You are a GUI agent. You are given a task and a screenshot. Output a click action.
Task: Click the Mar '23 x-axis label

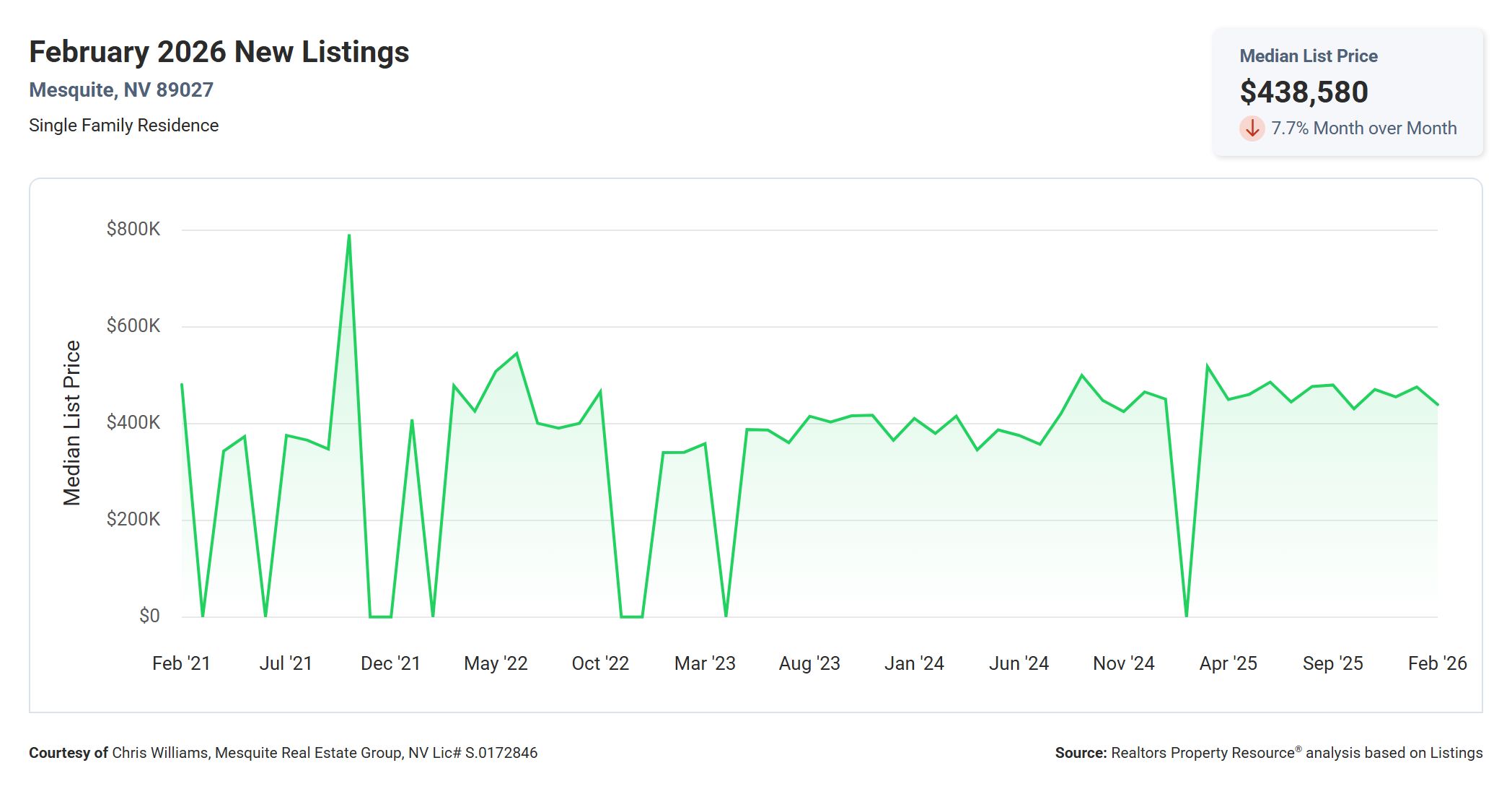coord(705,663)
